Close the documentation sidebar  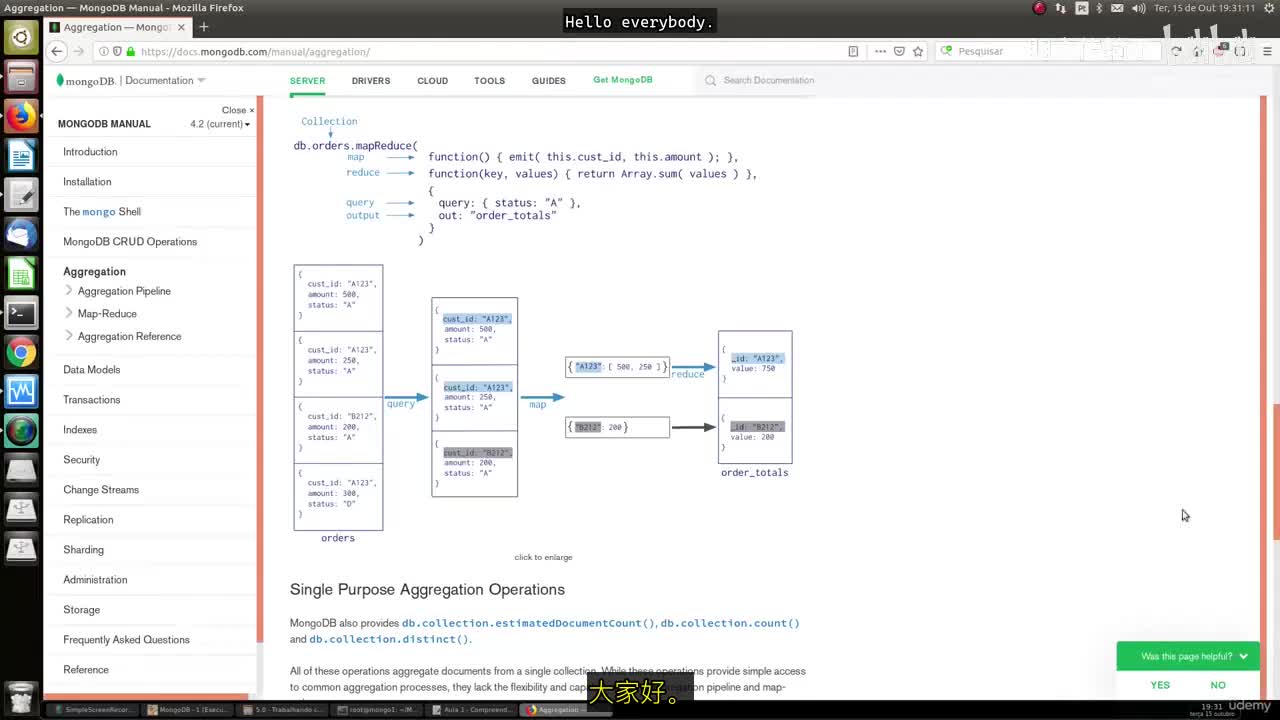238,110
